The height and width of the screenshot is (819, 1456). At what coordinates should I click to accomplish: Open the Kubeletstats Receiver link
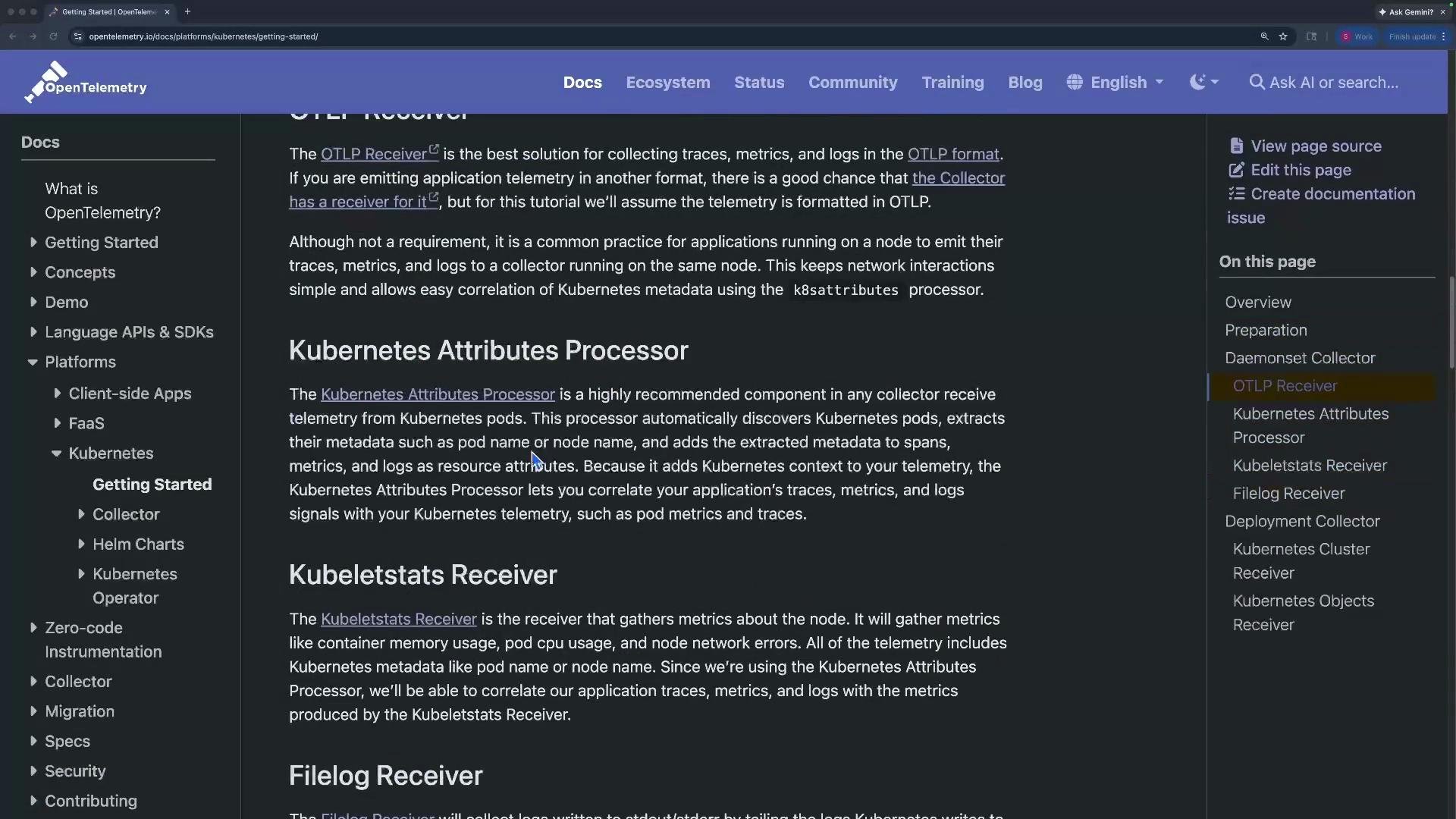[398, 619]
